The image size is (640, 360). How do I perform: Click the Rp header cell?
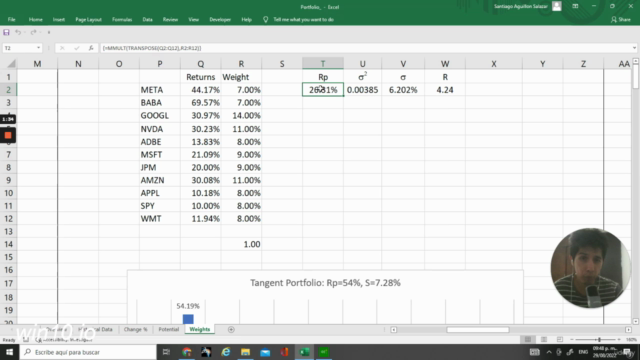pos(323,77)
